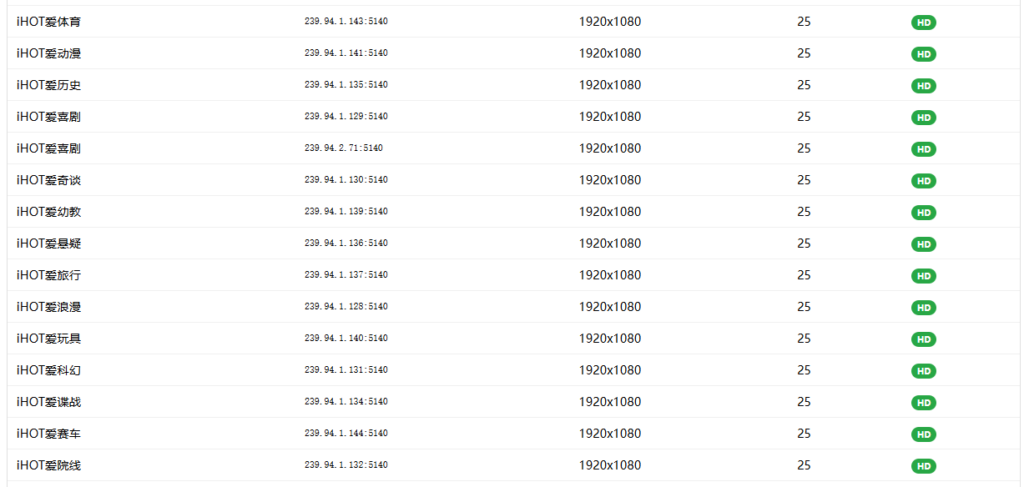
Task: Click the address 239.94.2.71:5140
Action: click(x=343, y=148)
